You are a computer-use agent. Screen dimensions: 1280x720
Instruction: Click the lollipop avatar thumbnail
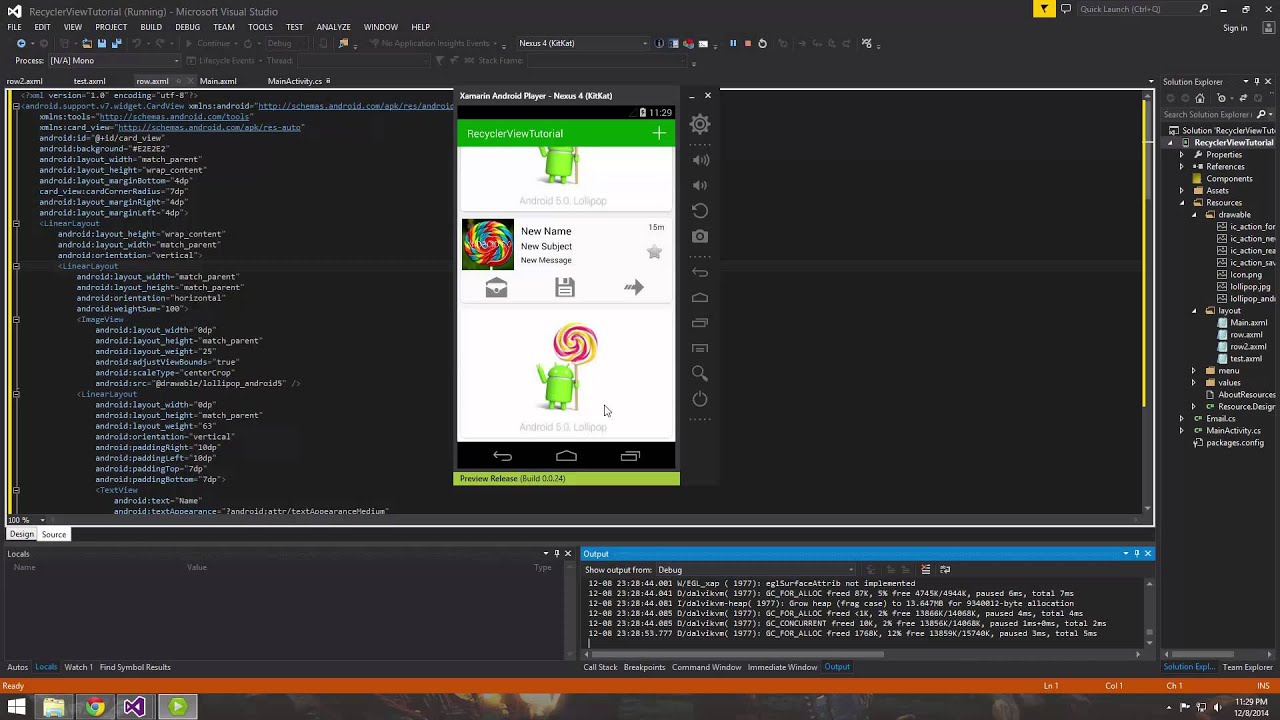(488, 244)
